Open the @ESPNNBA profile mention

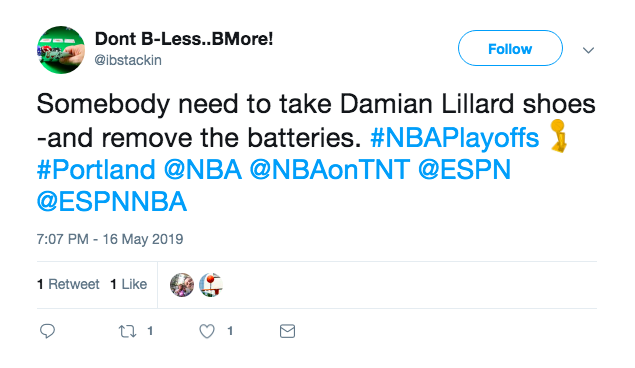[x=112, y=202]
